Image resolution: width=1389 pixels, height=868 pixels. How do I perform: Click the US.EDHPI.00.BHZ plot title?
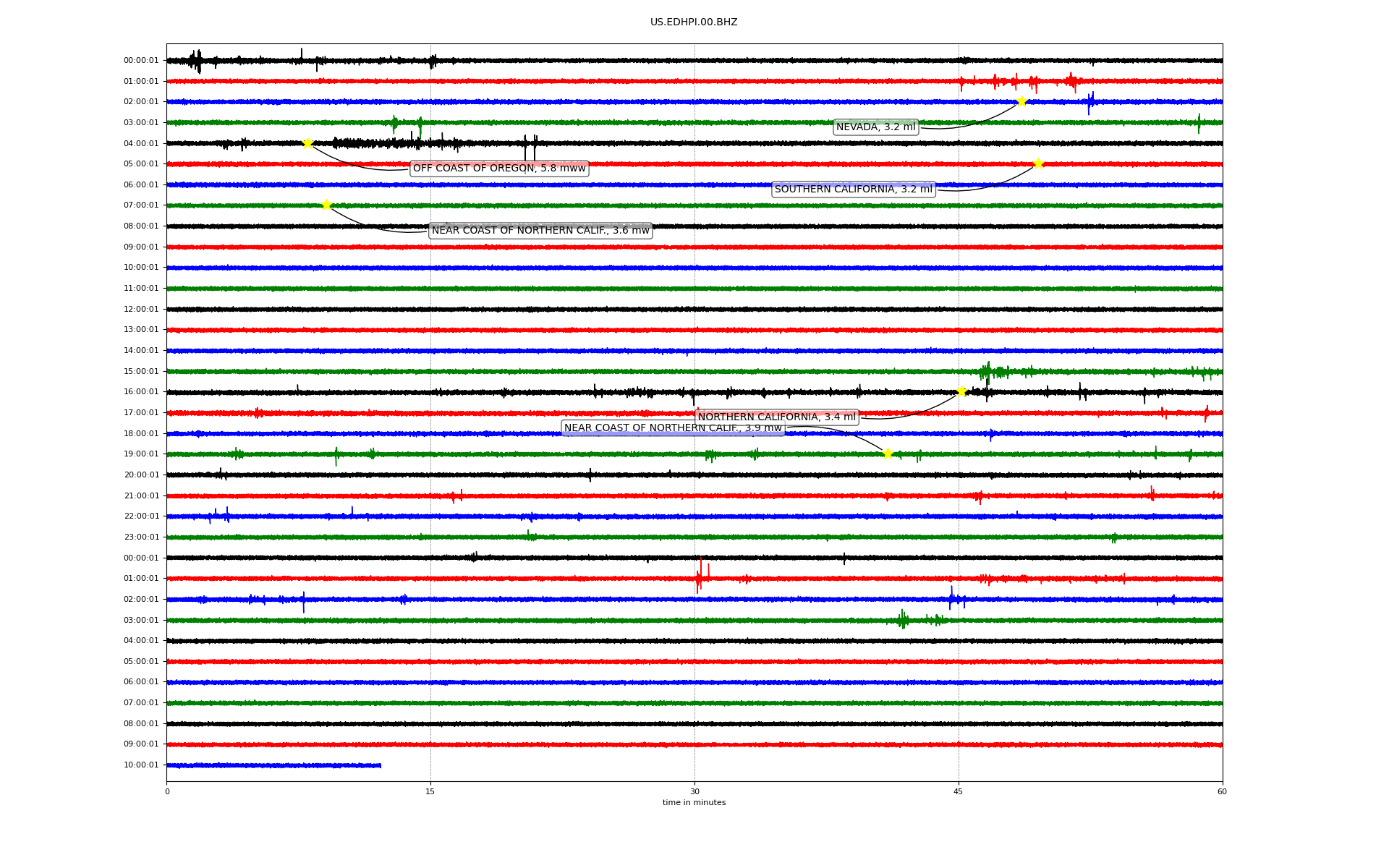694,22
